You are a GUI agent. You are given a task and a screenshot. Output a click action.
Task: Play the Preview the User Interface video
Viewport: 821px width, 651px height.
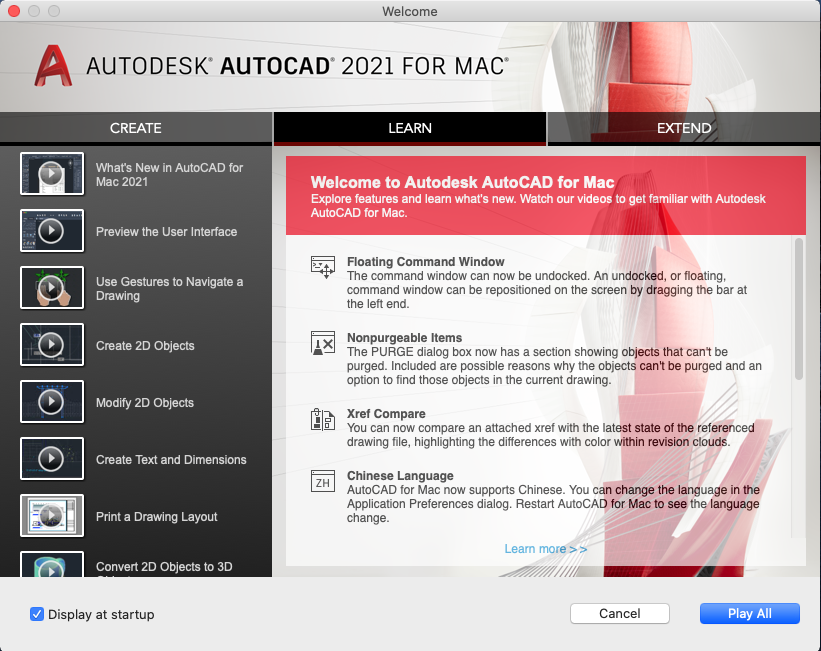52,231
